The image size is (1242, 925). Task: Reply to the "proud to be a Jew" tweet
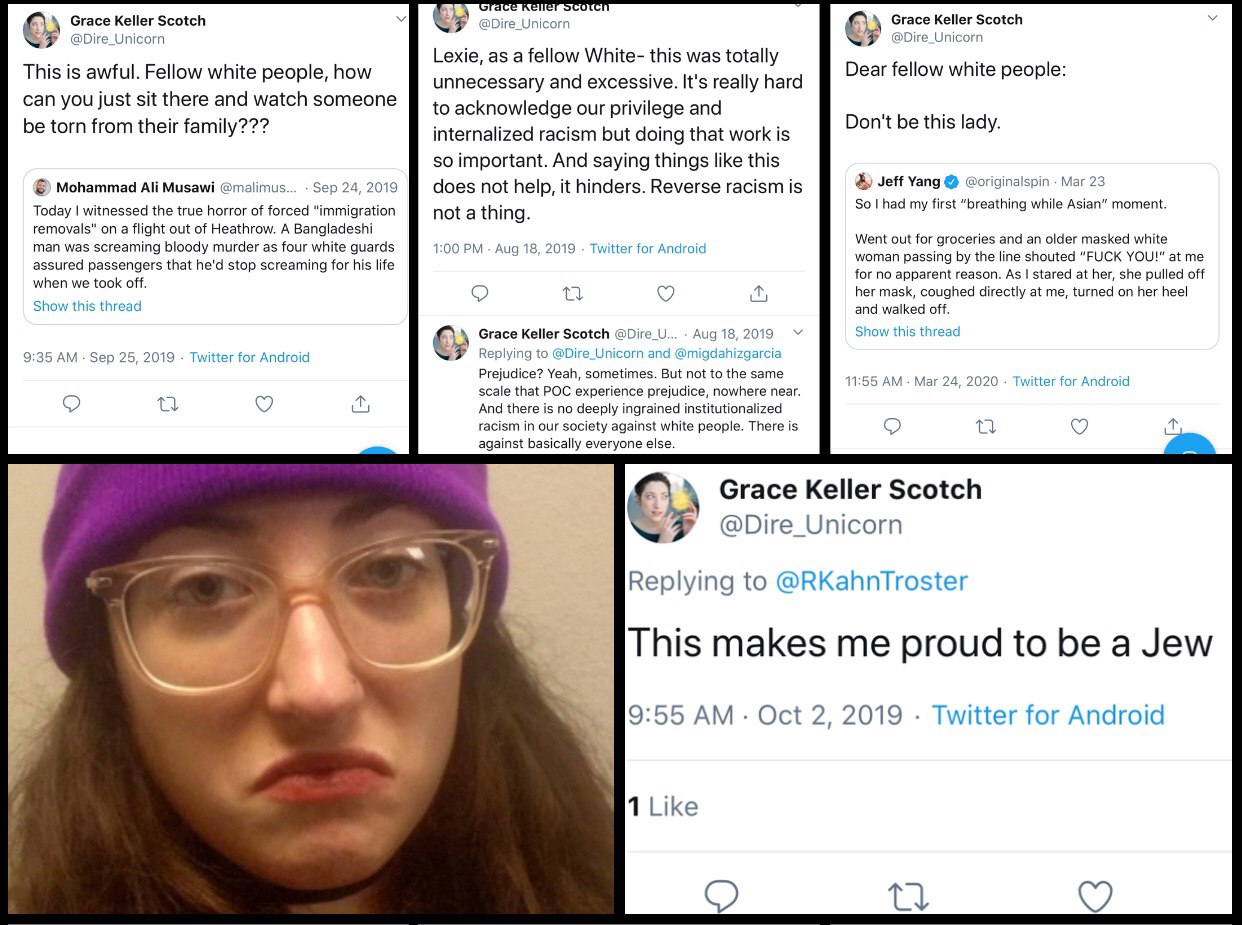(x=721, y=895)
